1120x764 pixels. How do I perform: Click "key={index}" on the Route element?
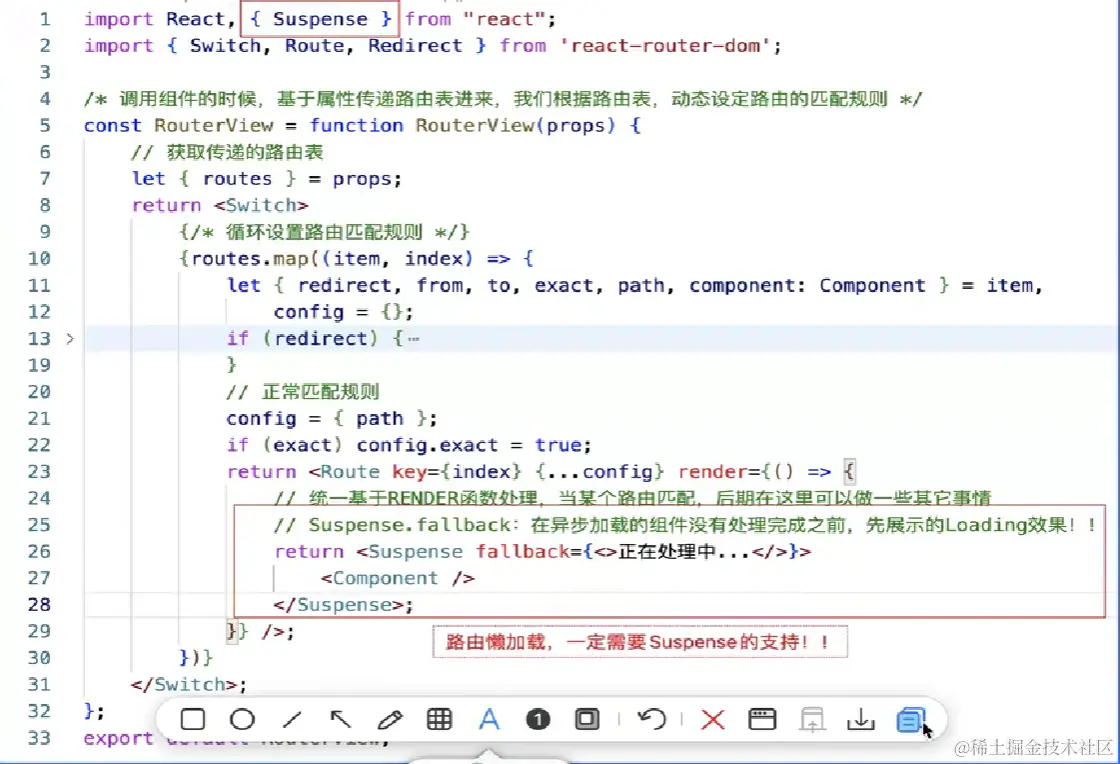coord(456,472)
